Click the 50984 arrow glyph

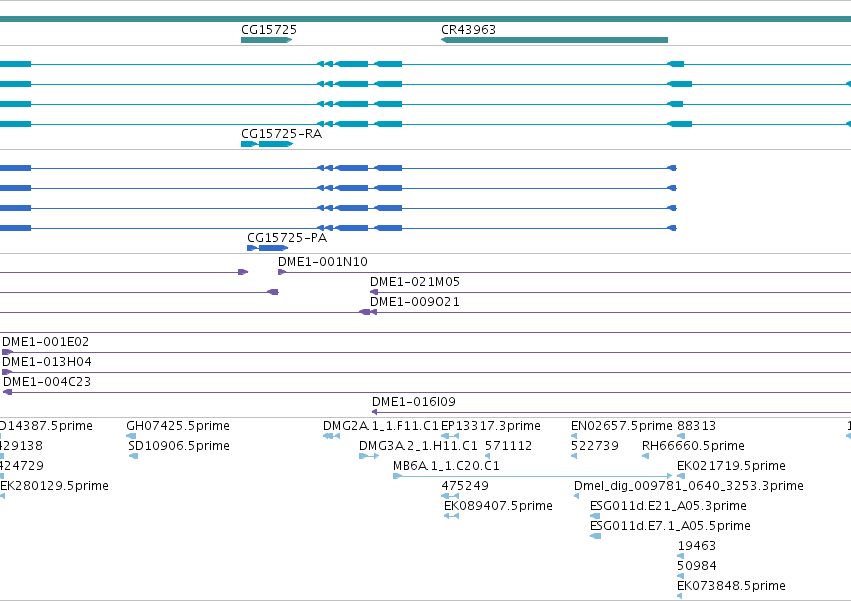[681, 576]
